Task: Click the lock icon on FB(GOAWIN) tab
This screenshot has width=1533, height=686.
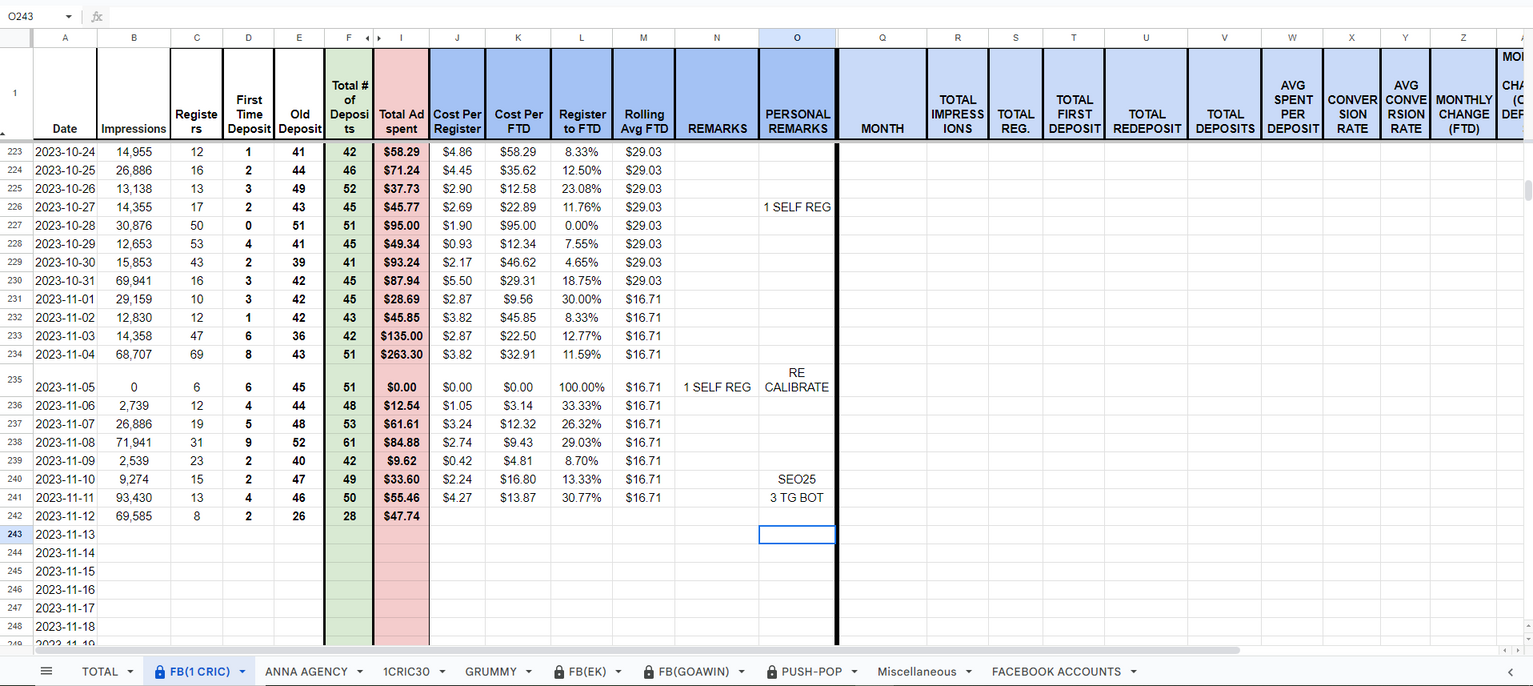Action: pyautogui.click(x=649, y=672)
